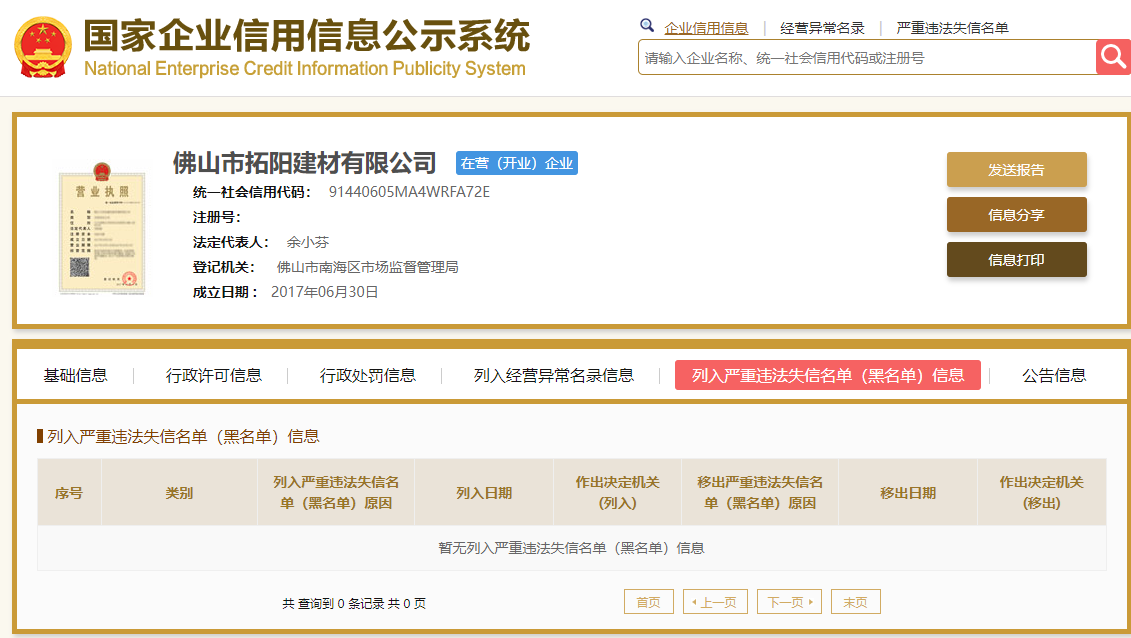
Task: Click the red search magnifier button
Action: (x=1113, y=57)
